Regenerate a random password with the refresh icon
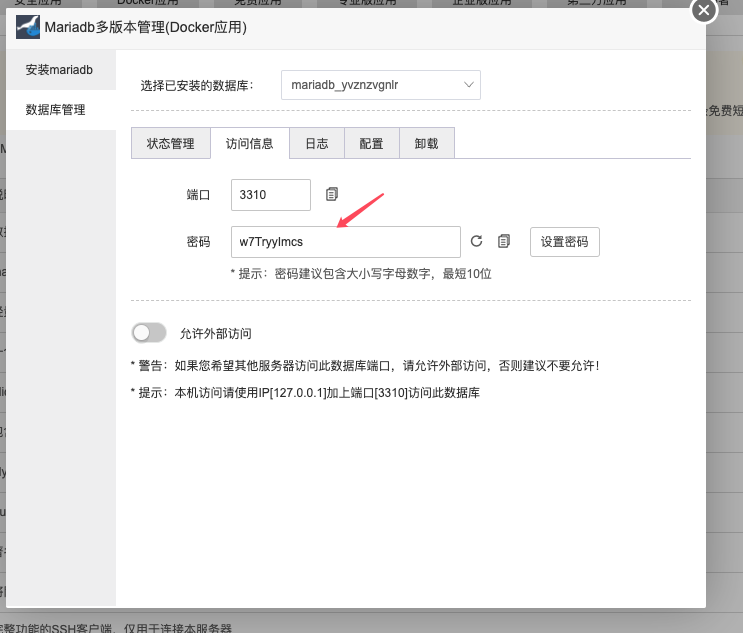Viewport: 743px width, 633px height. click(476, 241)
